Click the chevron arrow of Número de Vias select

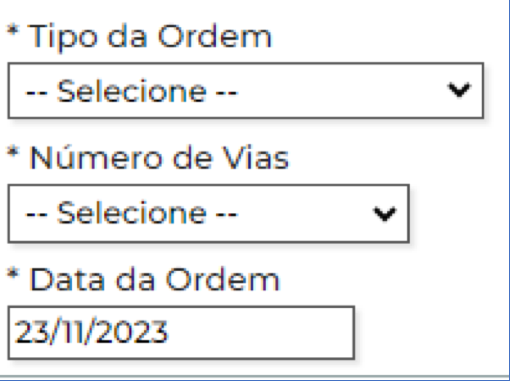[385, 214]
